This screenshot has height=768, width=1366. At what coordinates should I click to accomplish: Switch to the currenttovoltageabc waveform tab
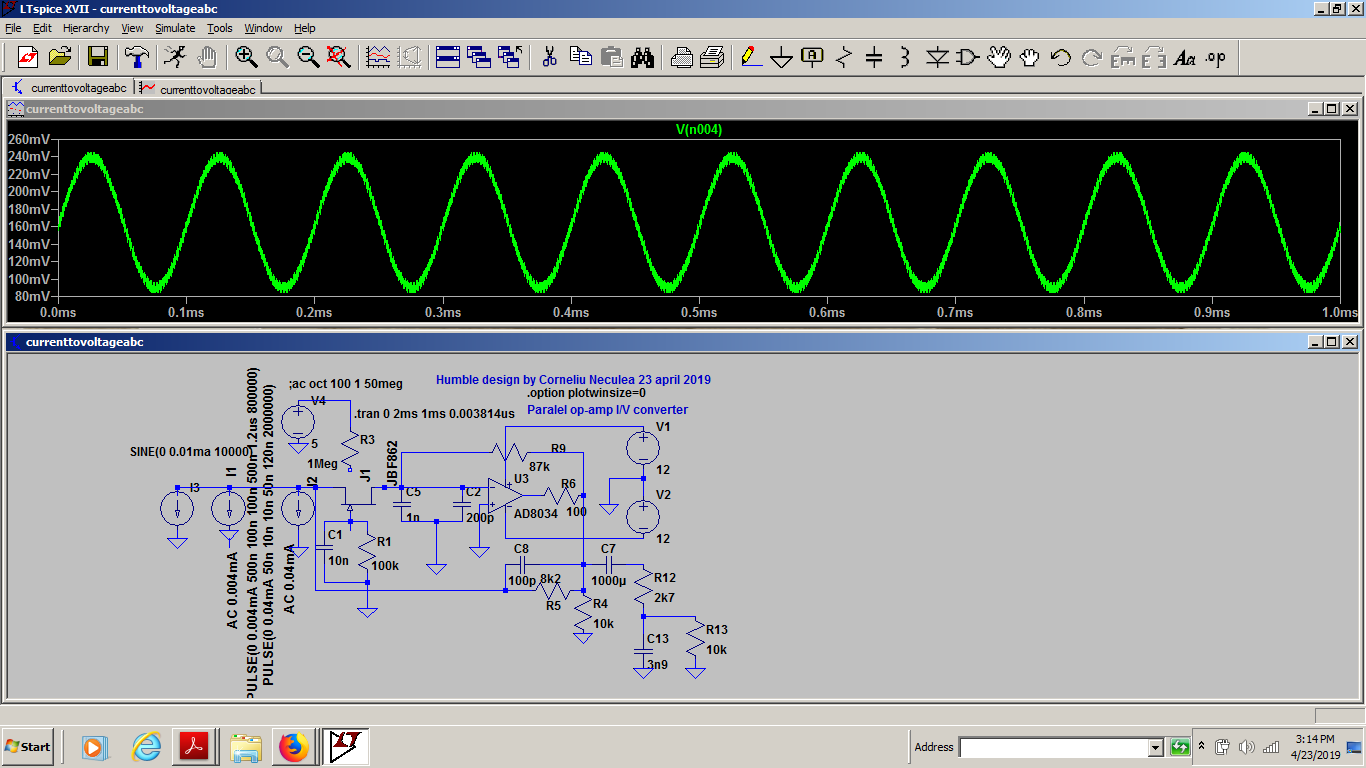pyautogui.click(x=198, y=88)
